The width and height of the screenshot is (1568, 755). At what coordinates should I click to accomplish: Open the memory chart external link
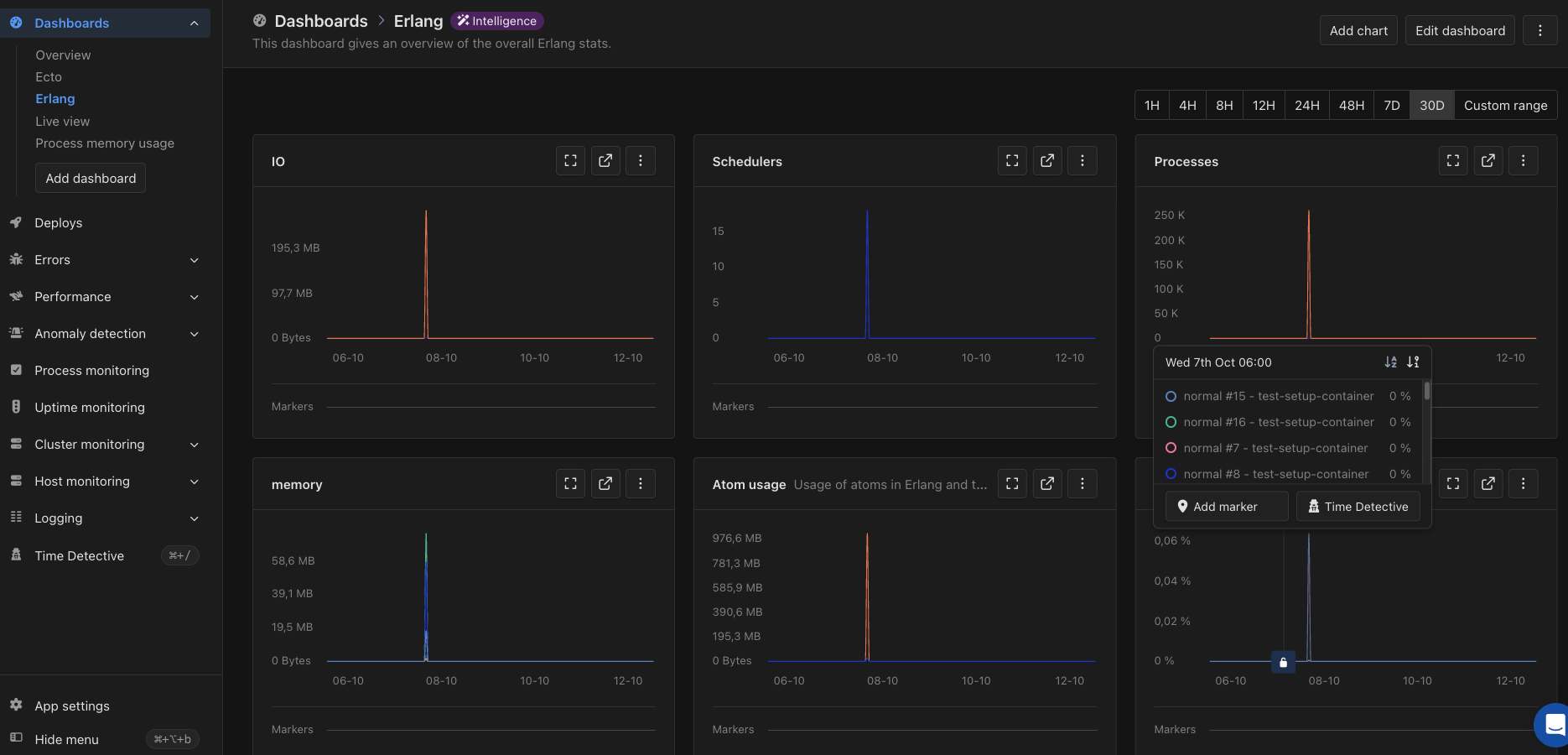[x=605, y=484]
